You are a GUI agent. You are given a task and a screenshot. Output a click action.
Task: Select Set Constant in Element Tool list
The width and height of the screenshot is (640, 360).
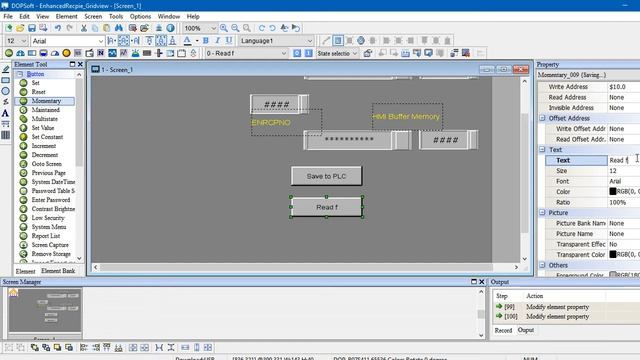pyautogui.click(x=47, y=137)
